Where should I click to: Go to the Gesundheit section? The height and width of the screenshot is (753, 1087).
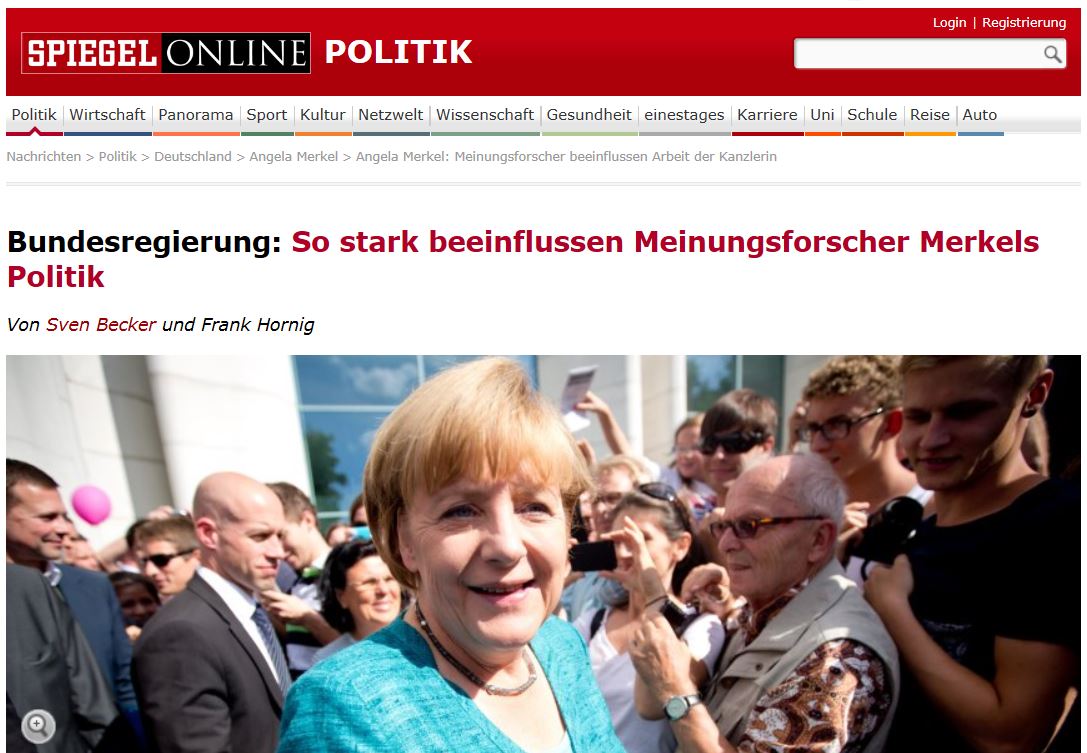[589, 114]
